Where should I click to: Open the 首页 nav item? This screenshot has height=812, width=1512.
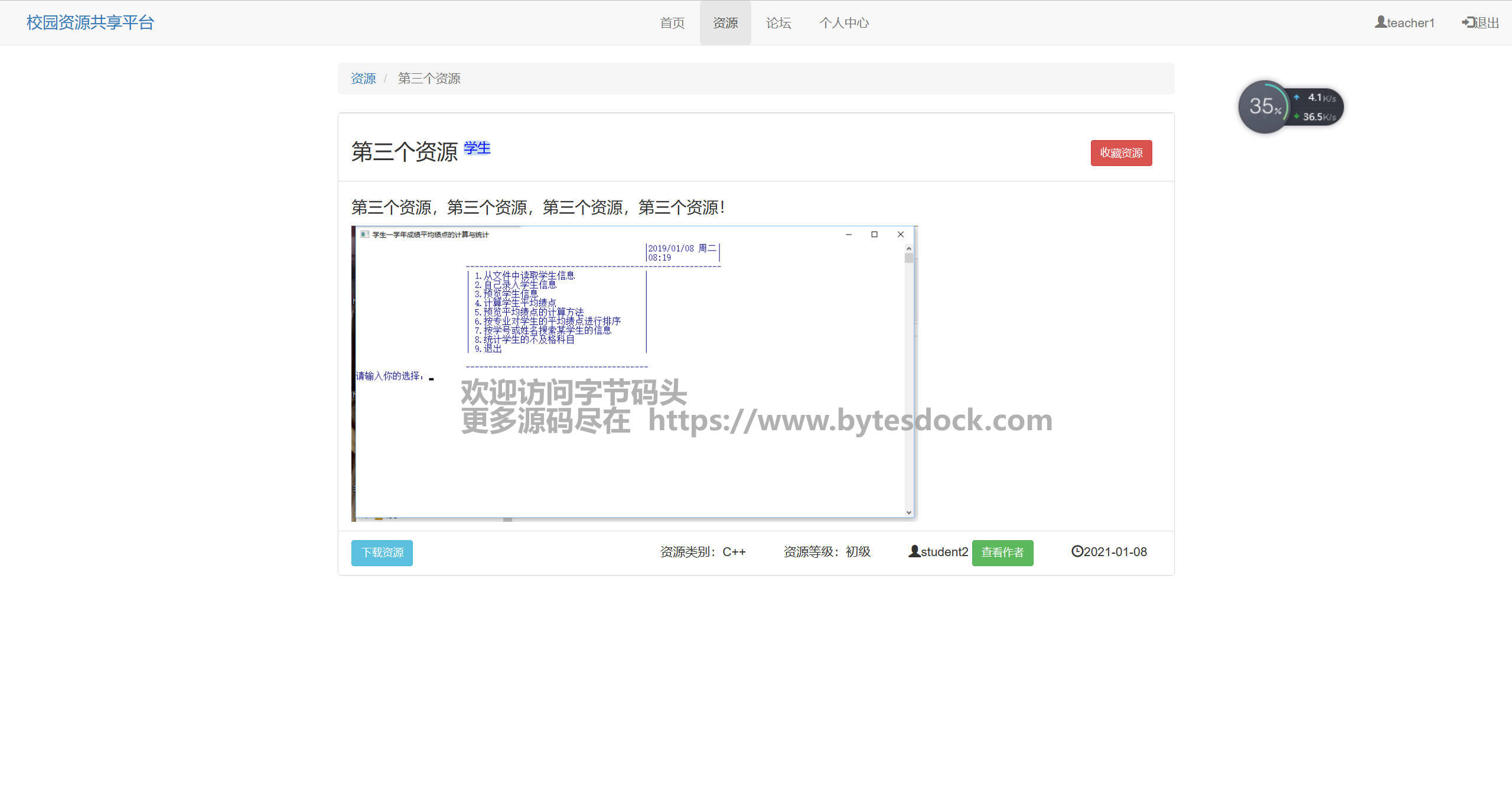tap(672, 23)
